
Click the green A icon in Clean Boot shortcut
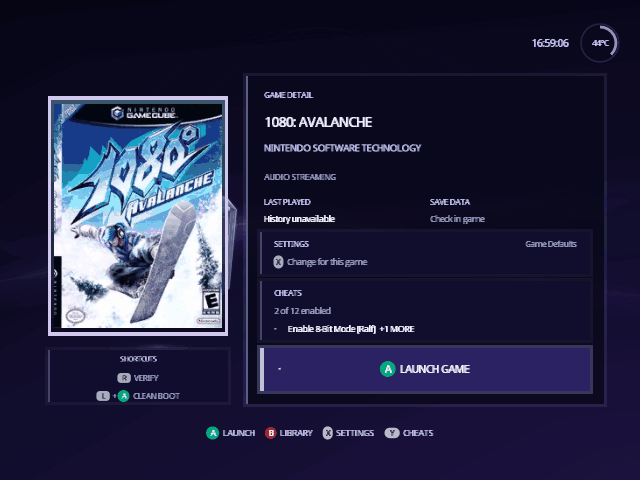(124, 396)
